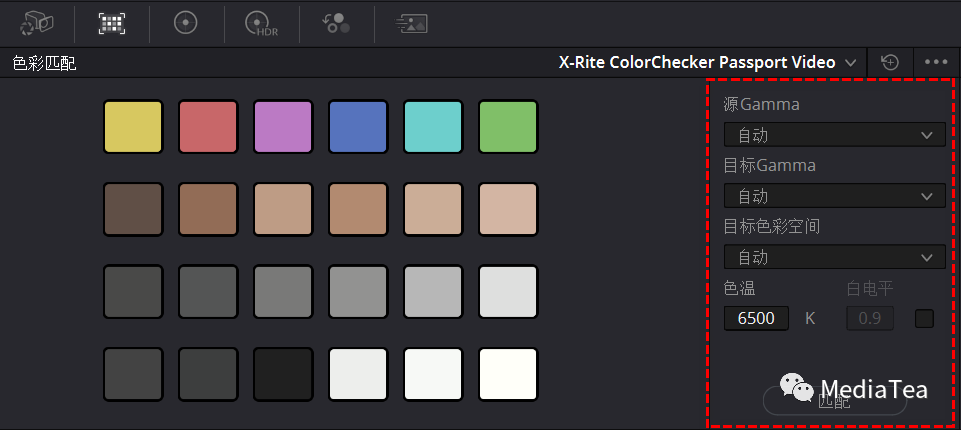Open the Camera Raw palette icon
The image size is (961, 430).
point(37,23)
